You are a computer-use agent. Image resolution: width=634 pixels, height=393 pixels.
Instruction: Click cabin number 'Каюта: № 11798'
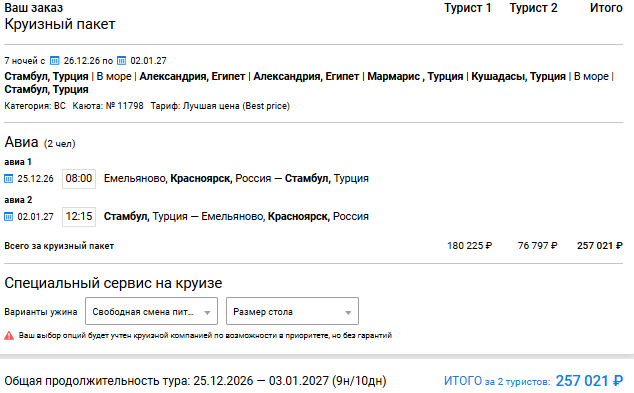[x=108, y=106]
